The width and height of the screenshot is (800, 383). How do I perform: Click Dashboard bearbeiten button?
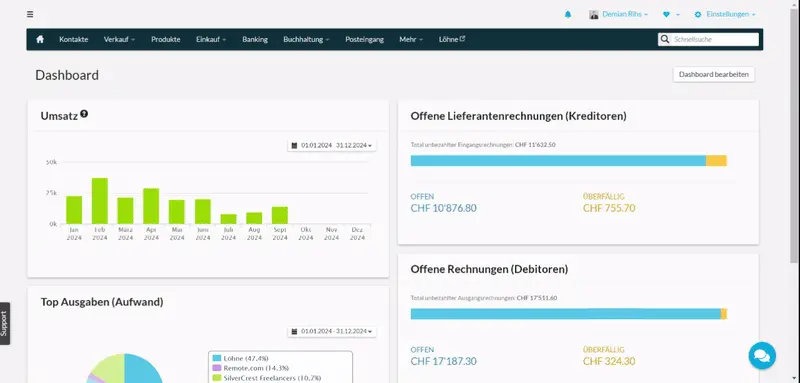[714, 74]
